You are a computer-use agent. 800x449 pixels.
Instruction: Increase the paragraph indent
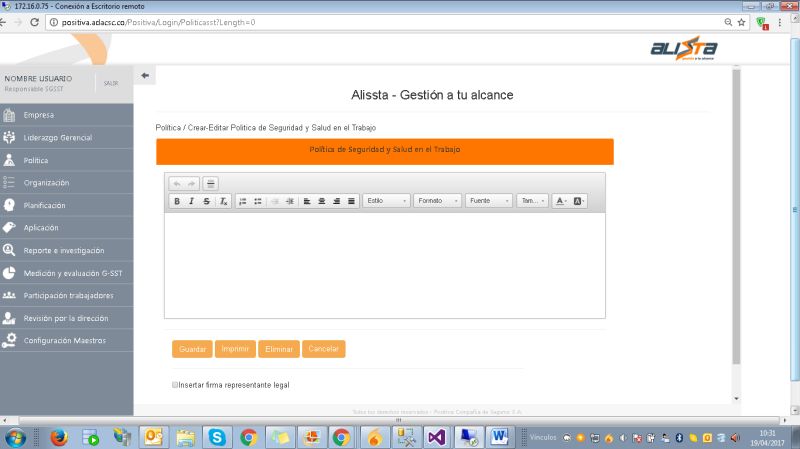[x=290, y=201]
